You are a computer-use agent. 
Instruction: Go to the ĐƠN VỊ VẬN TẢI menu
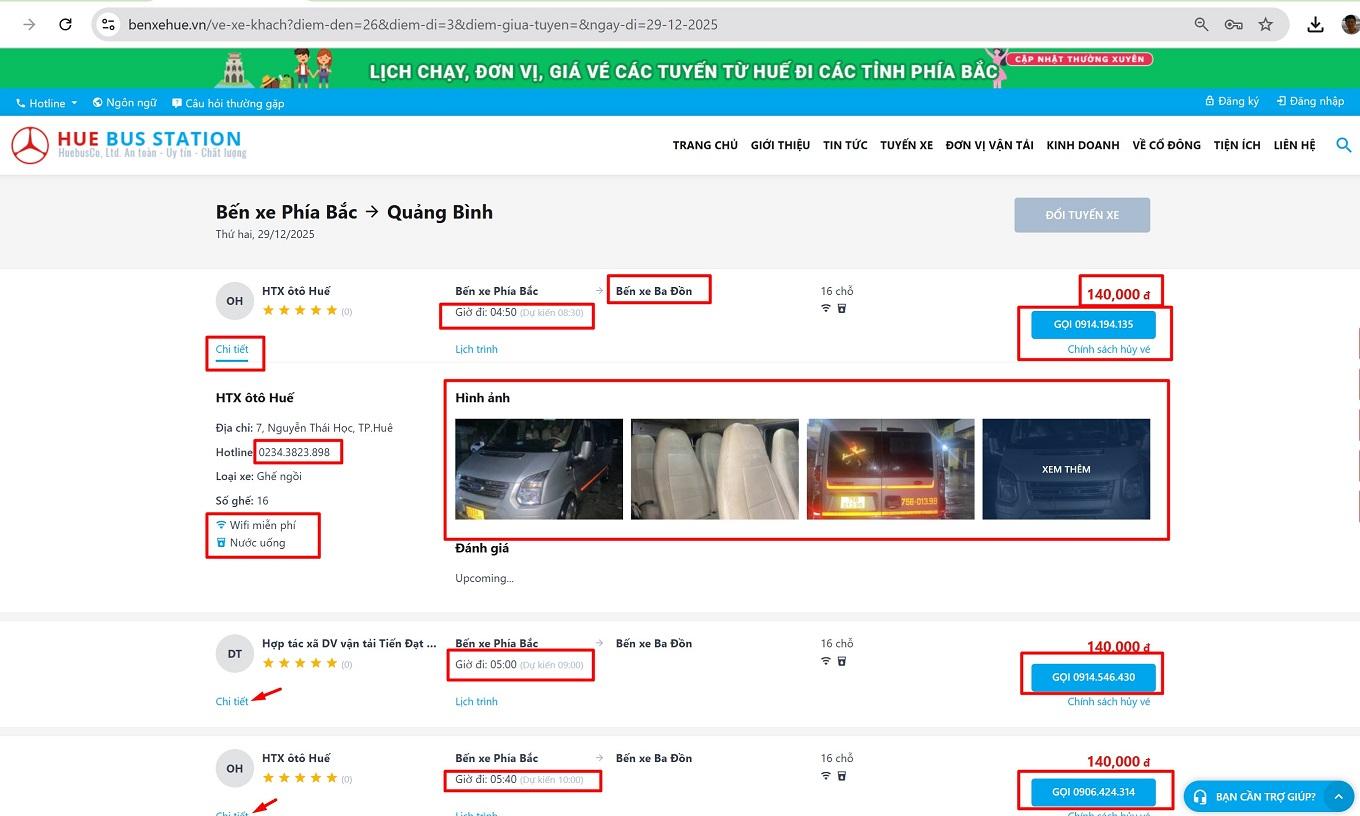pyautogui.click(x=989, y=145)
